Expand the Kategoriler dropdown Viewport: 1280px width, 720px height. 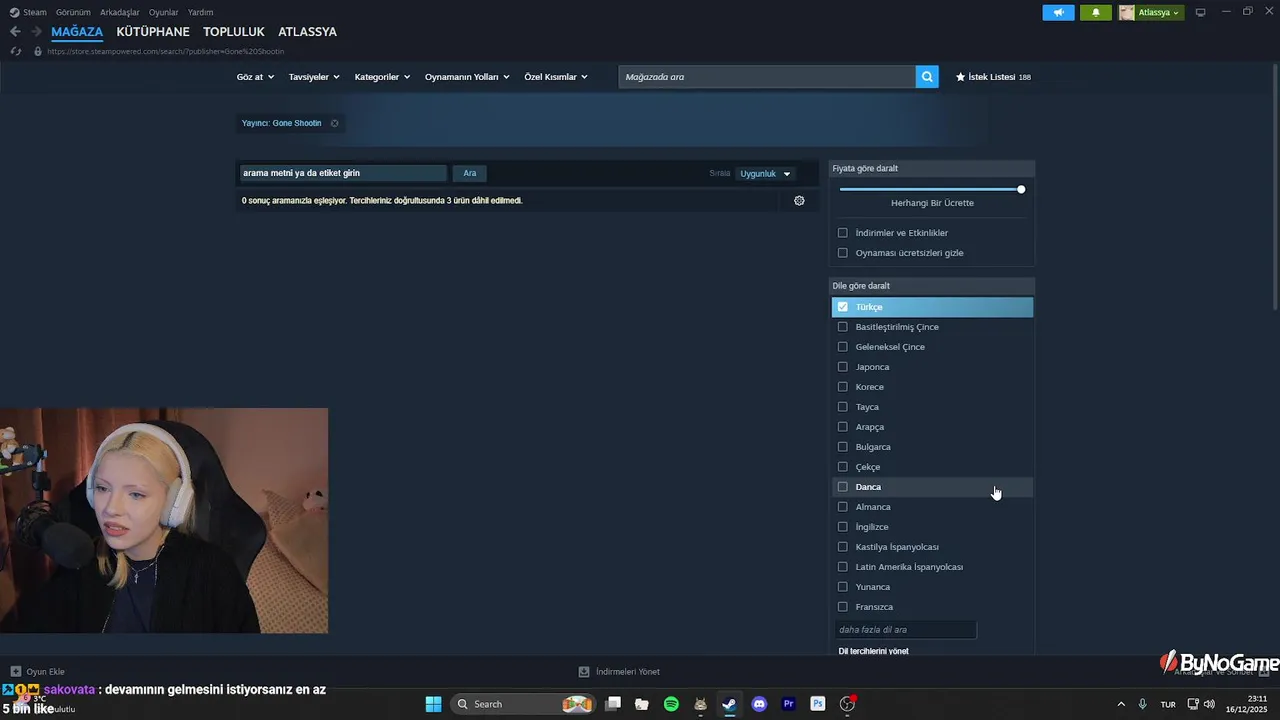382,77
